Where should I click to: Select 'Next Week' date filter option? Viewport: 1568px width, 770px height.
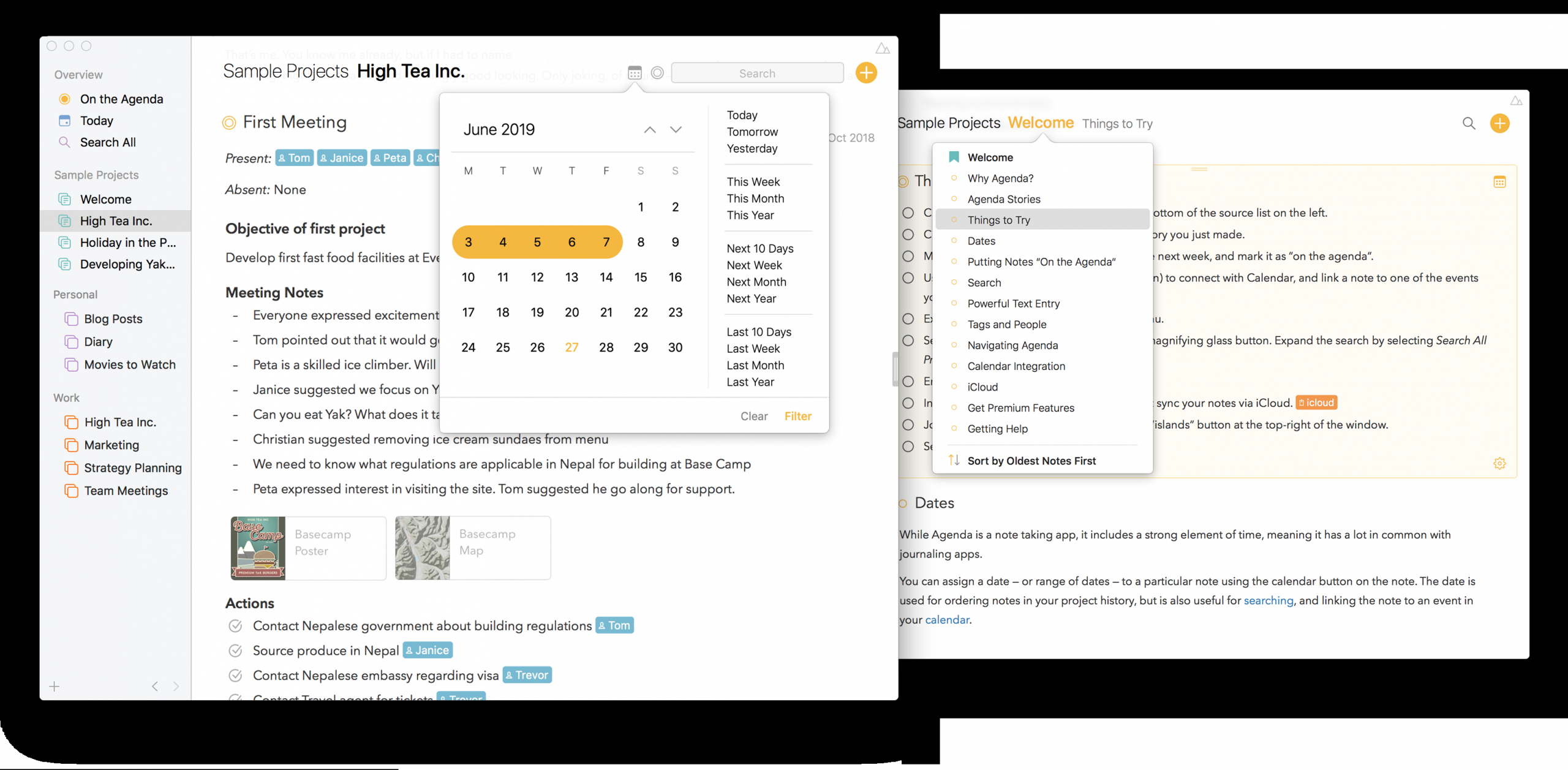(753, 264)
